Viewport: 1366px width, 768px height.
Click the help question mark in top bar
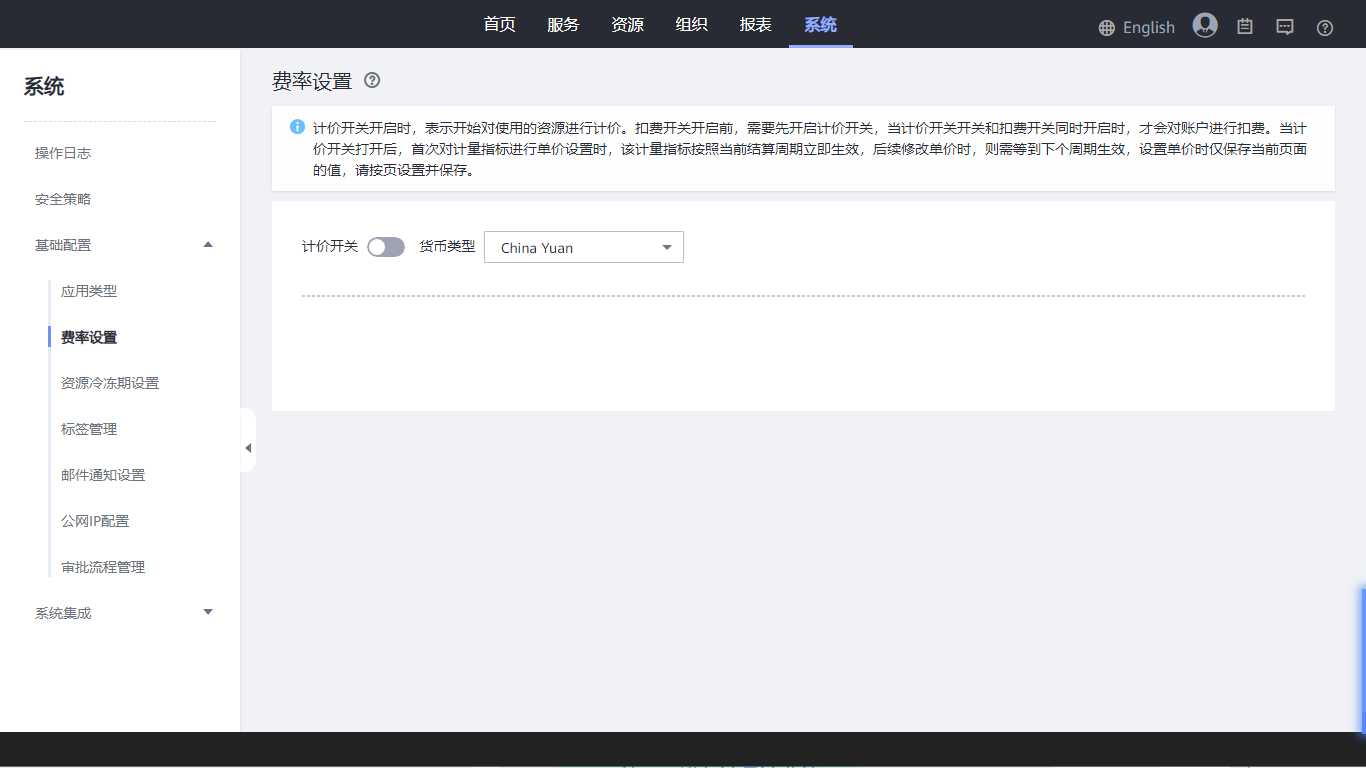[1325, 28]
